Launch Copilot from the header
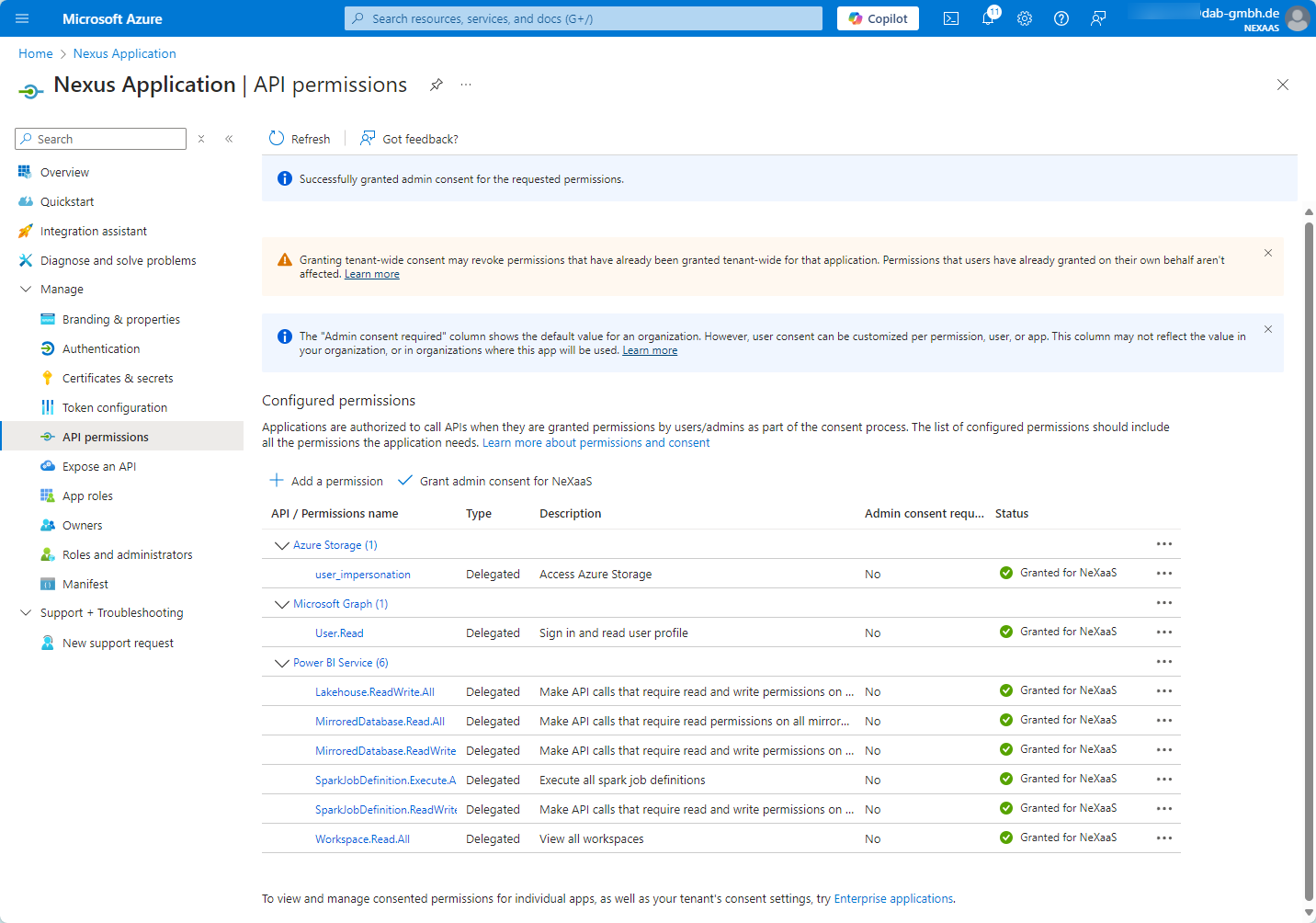This screenshot has width=1316, height=923. pos(878,18)
